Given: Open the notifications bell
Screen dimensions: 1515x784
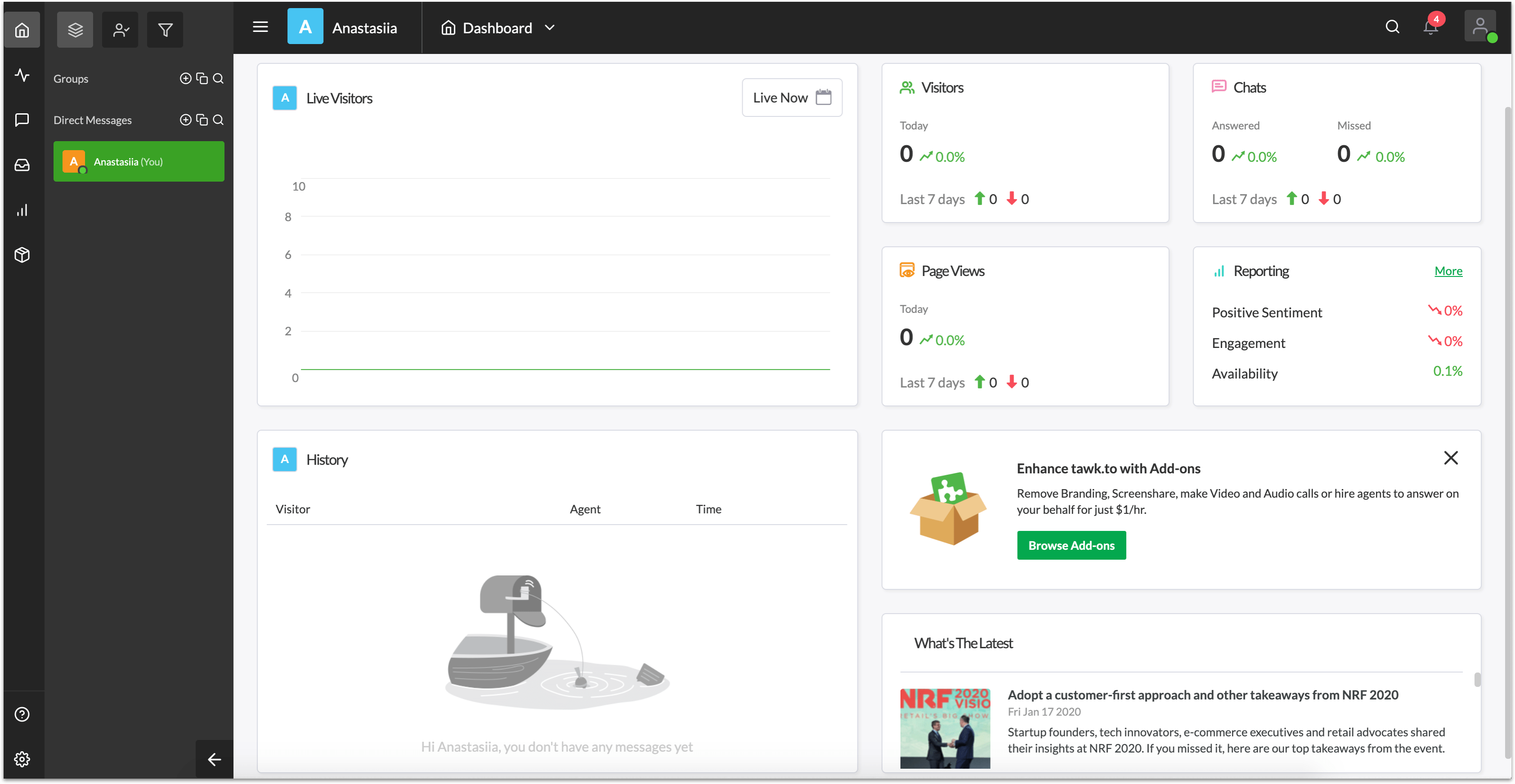Looking at the screenshot, I should 1430,27.
